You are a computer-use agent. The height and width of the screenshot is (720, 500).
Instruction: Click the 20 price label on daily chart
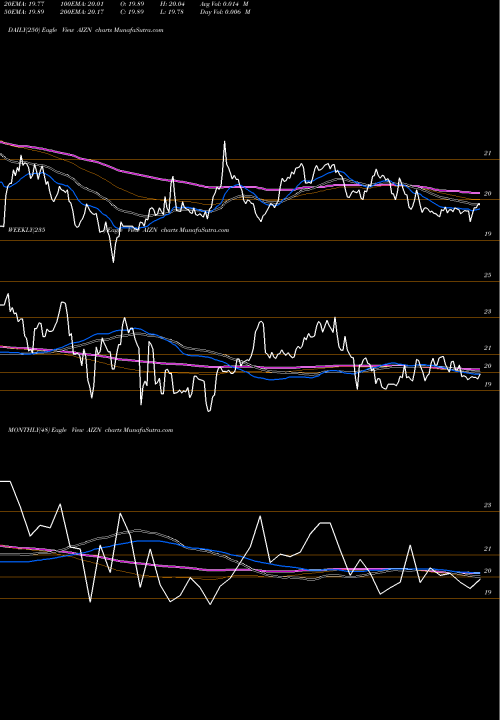(488, 194)
